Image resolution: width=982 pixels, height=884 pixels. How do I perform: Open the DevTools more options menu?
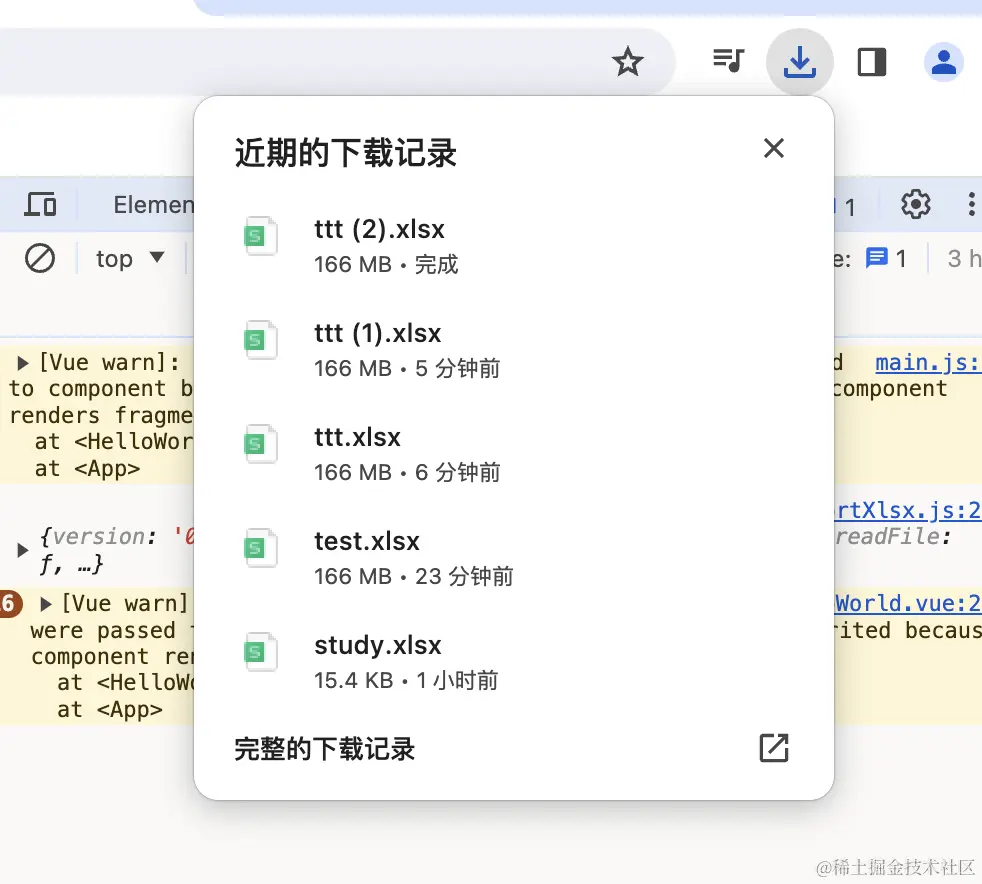tap(971, 204)
